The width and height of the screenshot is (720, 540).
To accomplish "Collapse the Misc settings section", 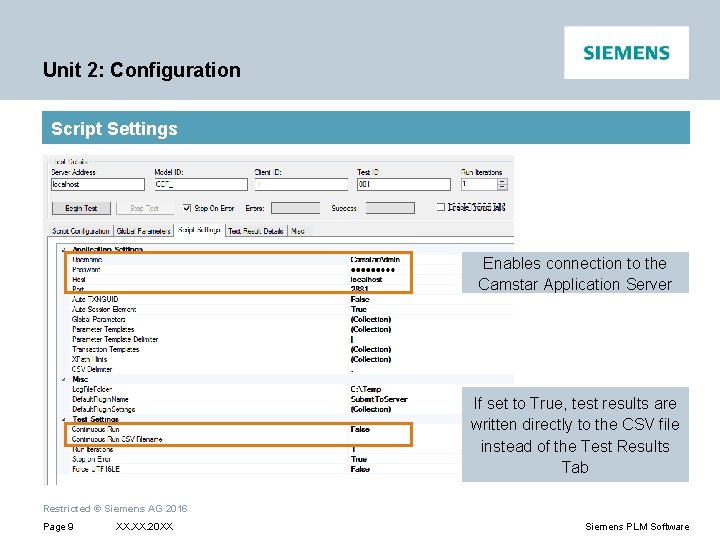I will 64,379.
